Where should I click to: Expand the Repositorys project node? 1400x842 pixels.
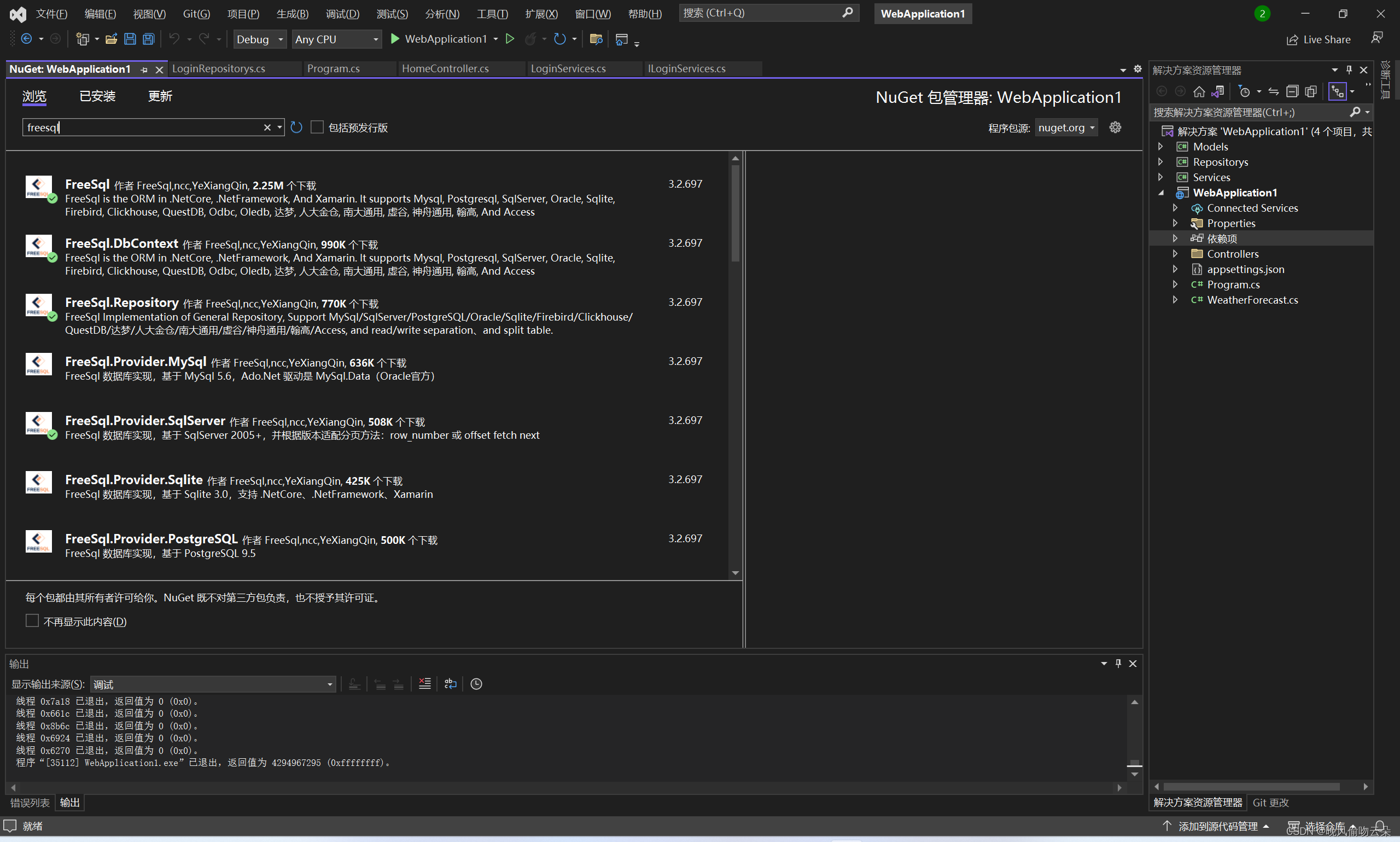(1160, 162)
